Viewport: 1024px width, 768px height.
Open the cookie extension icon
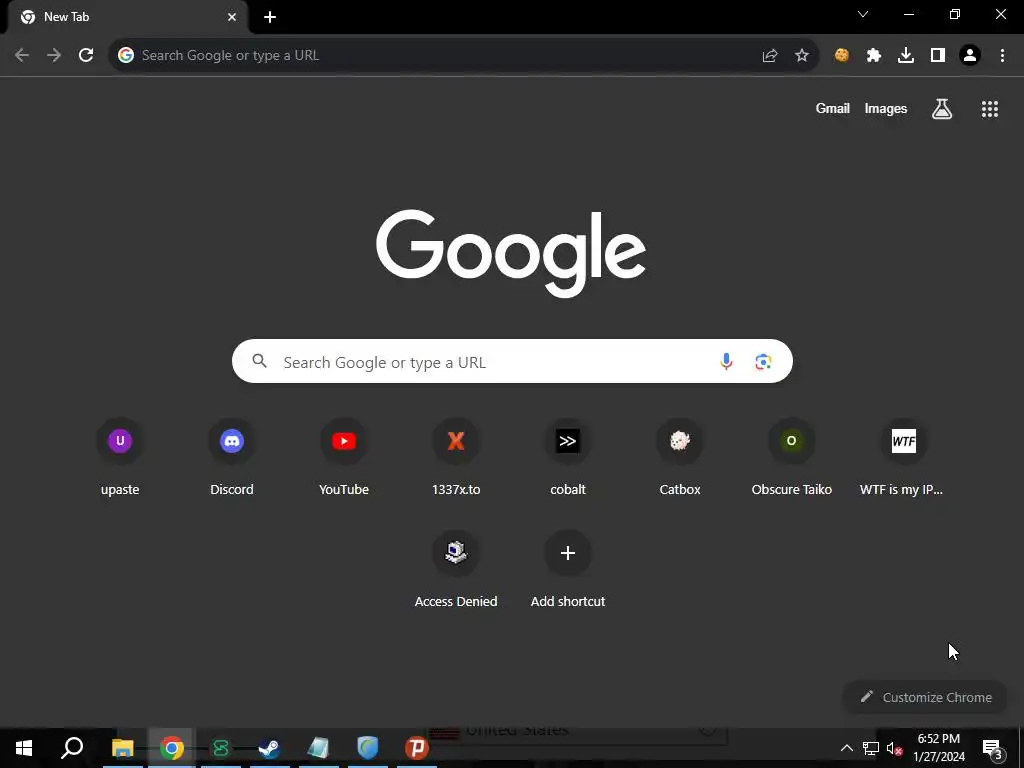(x=842, y=56)
